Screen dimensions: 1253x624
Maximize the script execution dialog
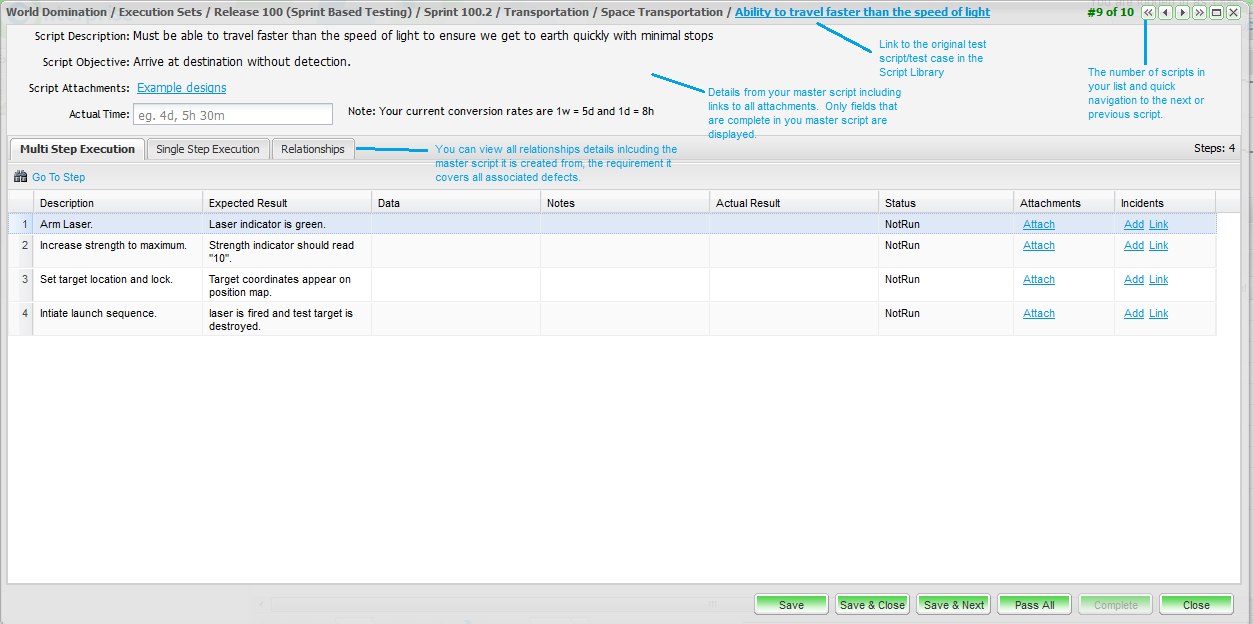point(1216,13)
